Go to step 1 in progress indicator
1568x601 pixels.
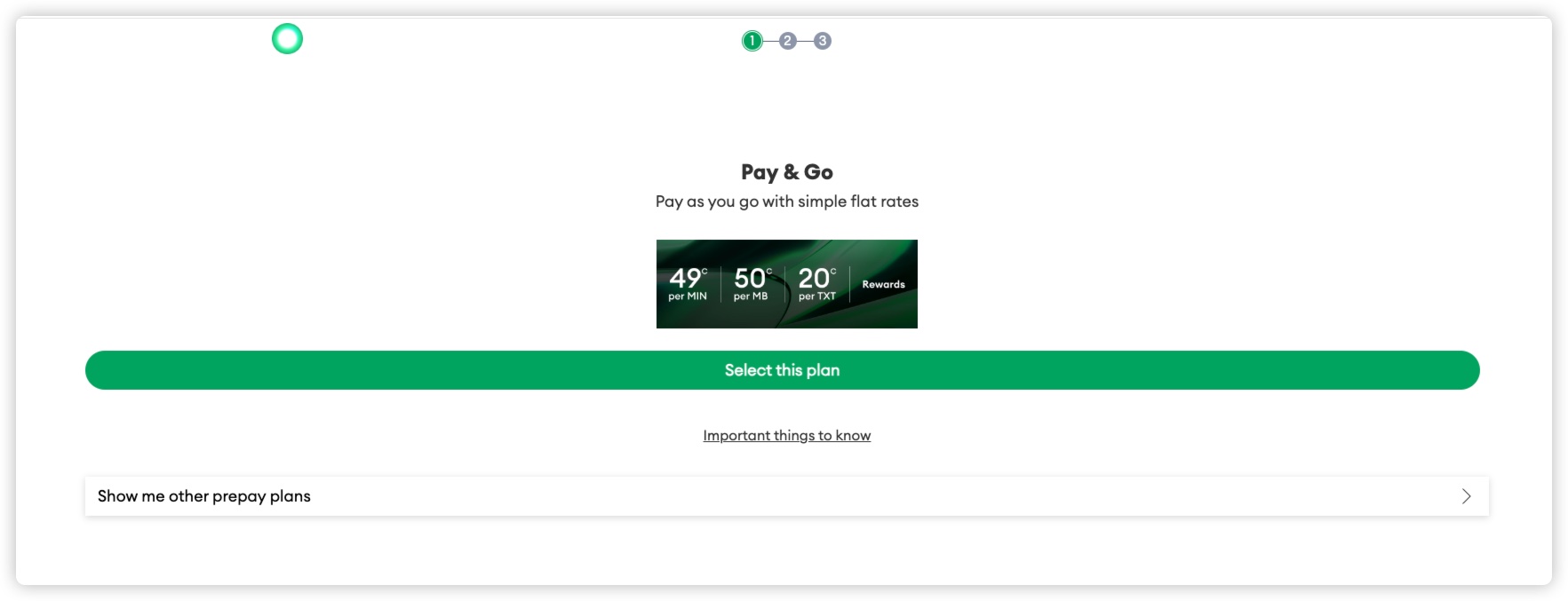coord(752,41)
